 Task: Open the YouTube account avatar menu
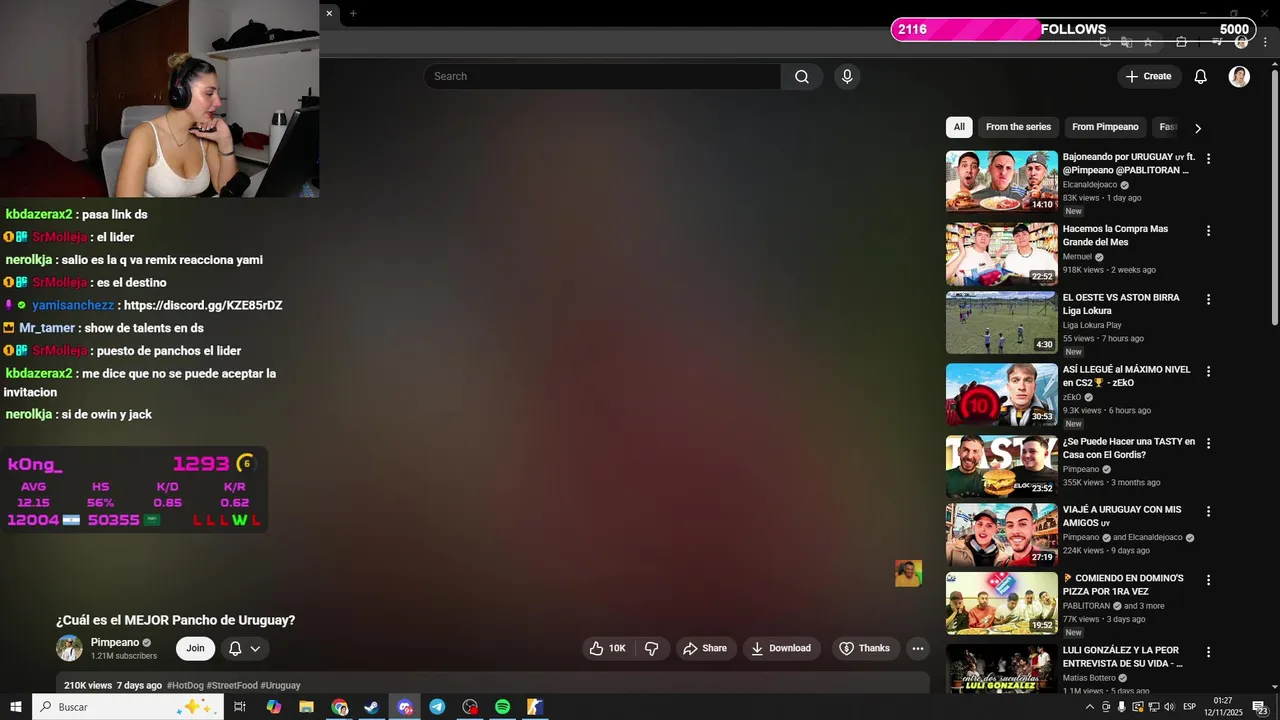coord(1239,77)
